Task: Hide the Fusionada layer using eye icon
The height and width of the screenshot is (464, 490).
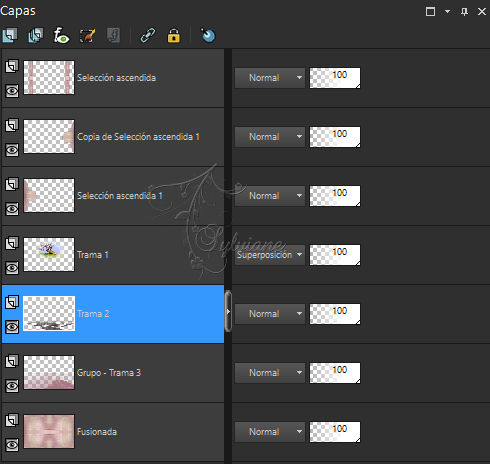Action: [12, 445]
